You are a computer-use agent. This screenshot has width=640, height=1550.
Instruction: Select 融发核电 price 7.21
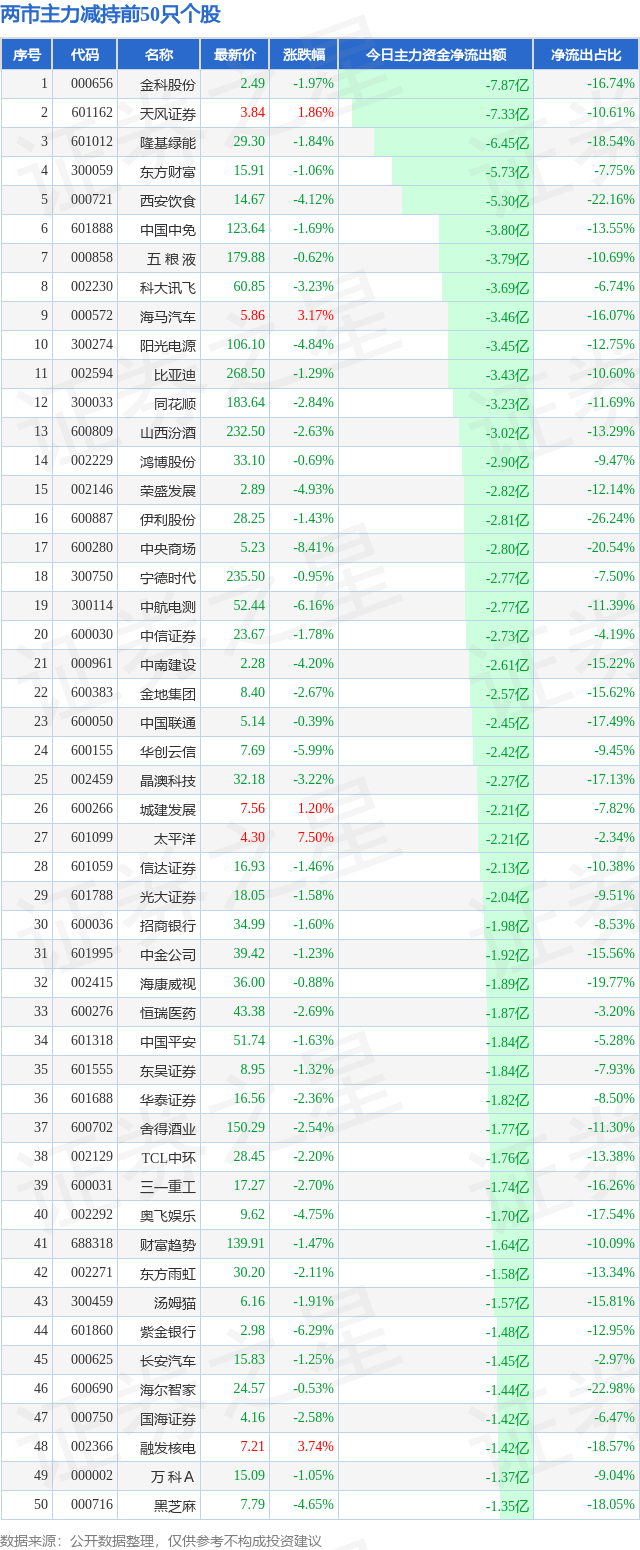click(x=252, y=1447)
